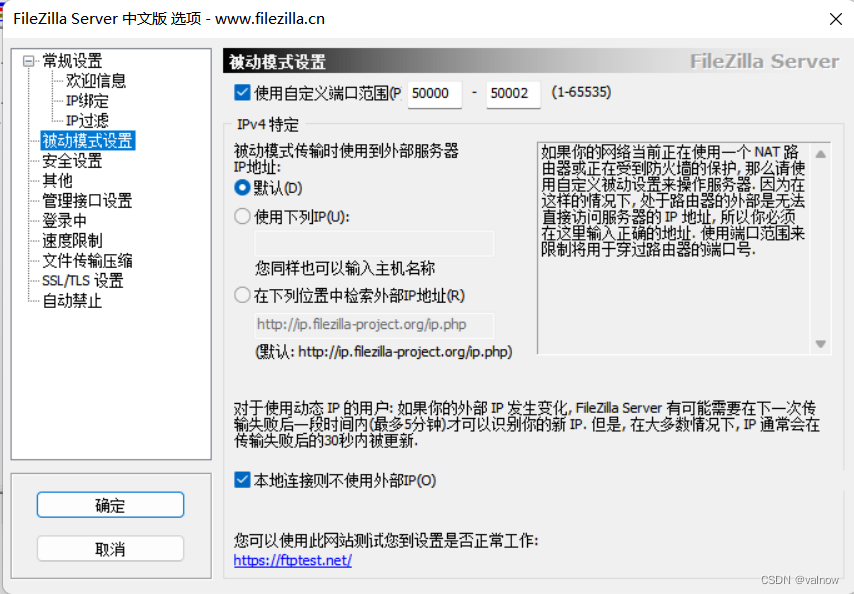Click the 取消 button
Screen dimensions: 854x594
[x=110, y=549]
